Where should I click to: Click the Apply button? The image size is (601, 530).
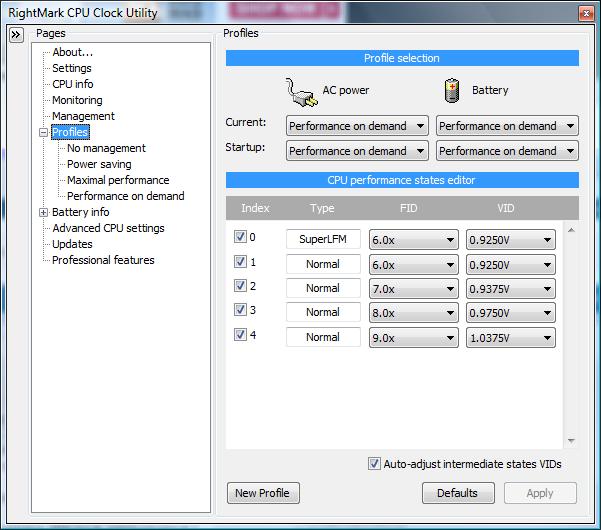[540, 493]
